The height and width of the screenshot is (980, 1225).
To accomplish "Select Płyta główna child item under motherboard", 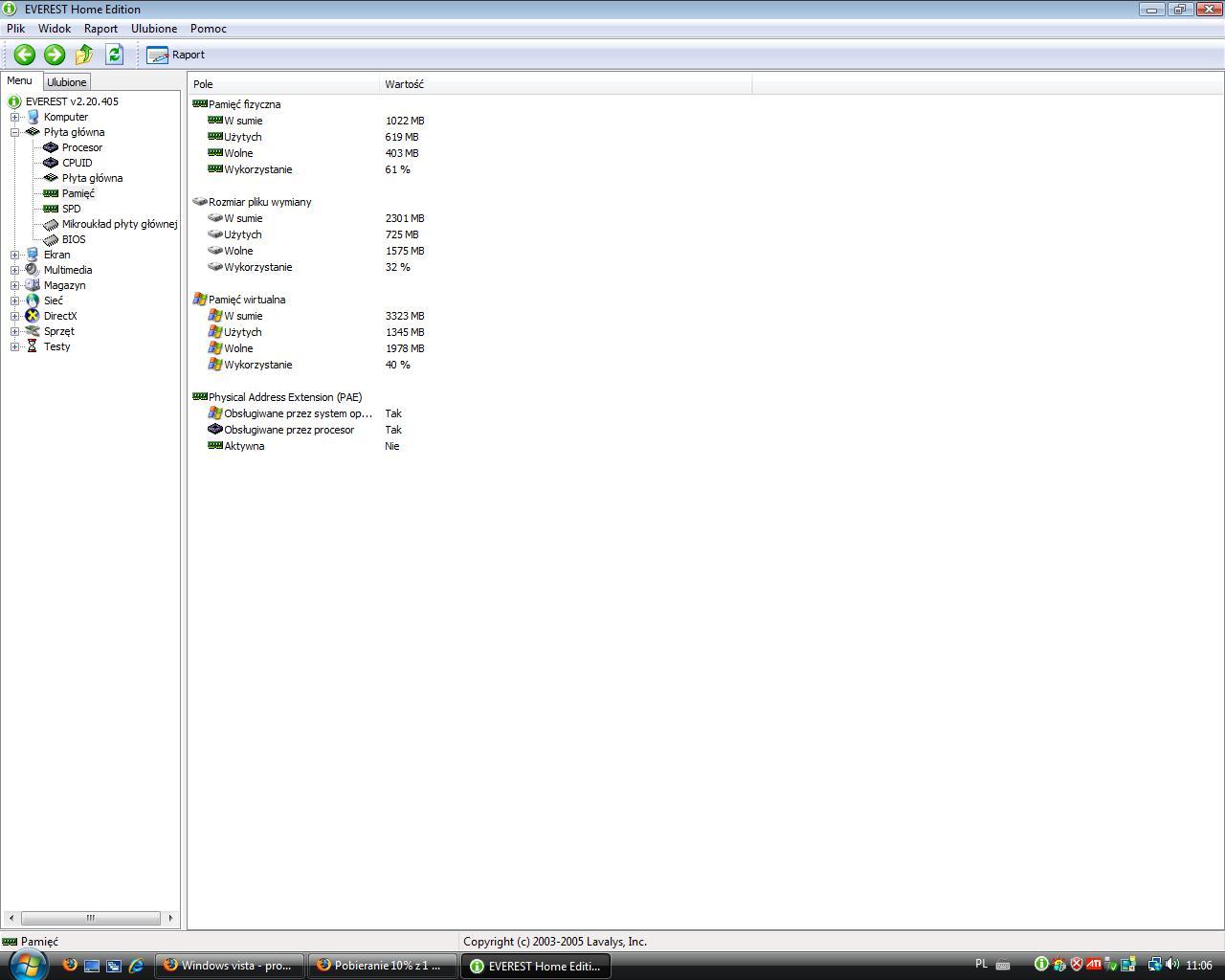I will pos(92,178).
